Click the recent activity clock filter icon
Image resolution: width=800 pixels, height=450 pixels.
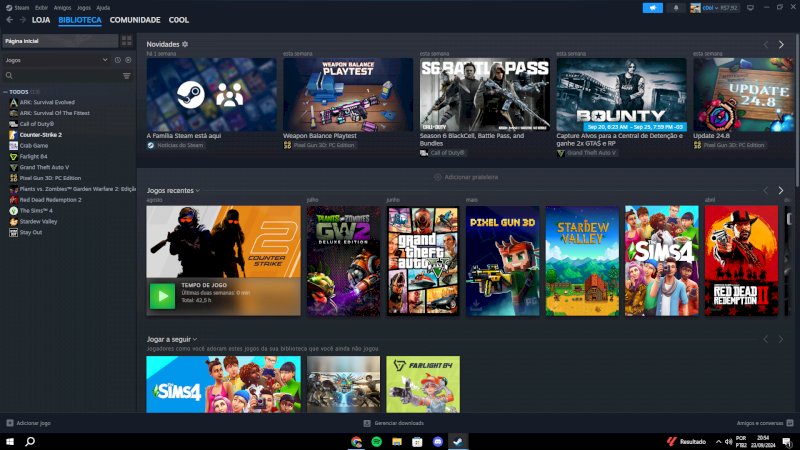tap(118, 60)
